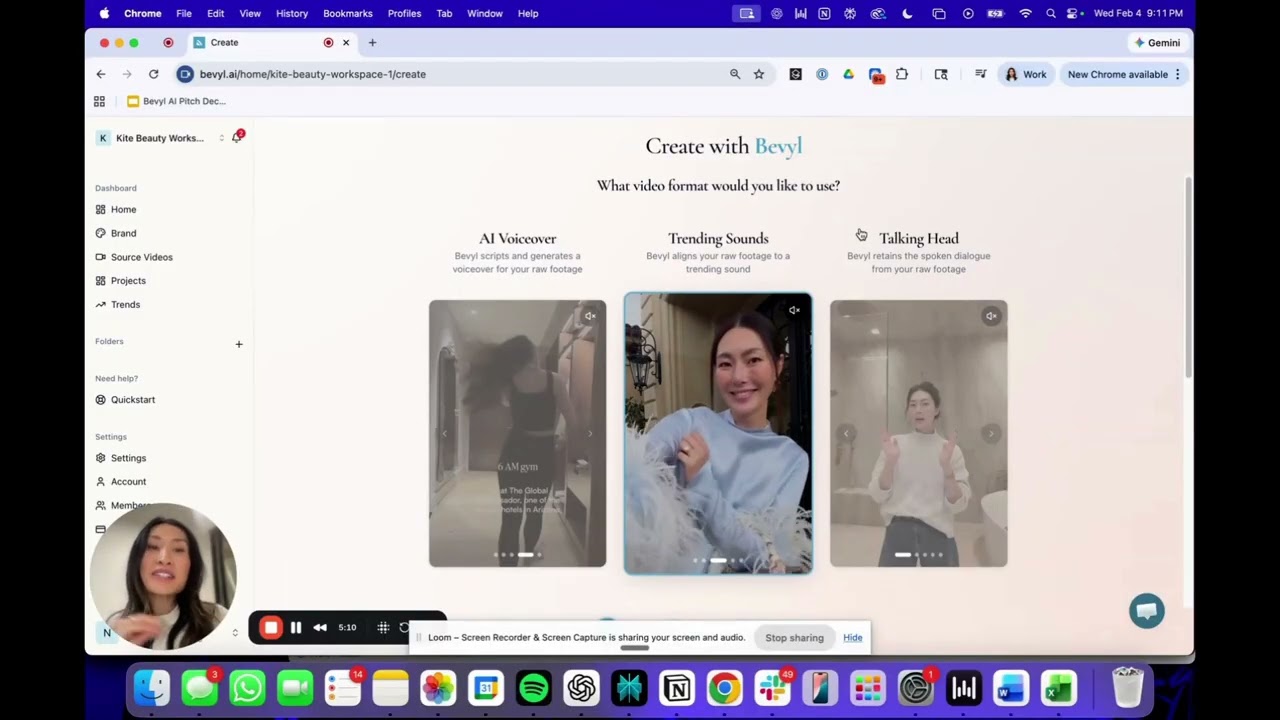1280x720 pixels.
Task: Open Slack from the Dock
Action: click(x=772, y=688)
